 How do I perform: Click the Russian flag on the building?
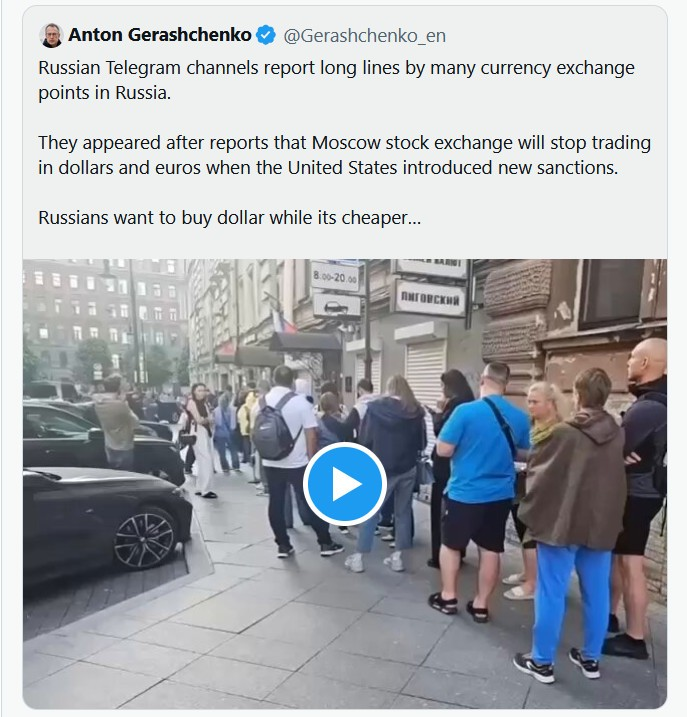283,323
